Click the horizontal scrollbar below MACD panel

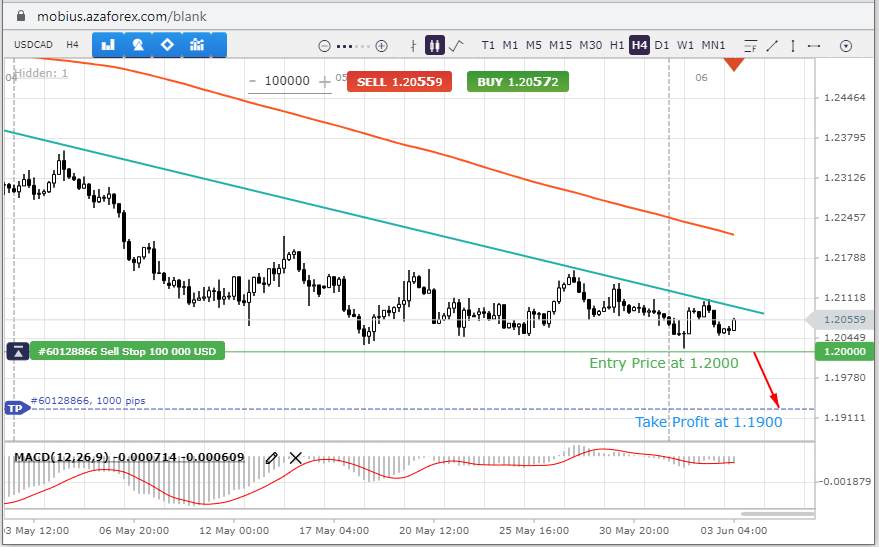(777, 513)
